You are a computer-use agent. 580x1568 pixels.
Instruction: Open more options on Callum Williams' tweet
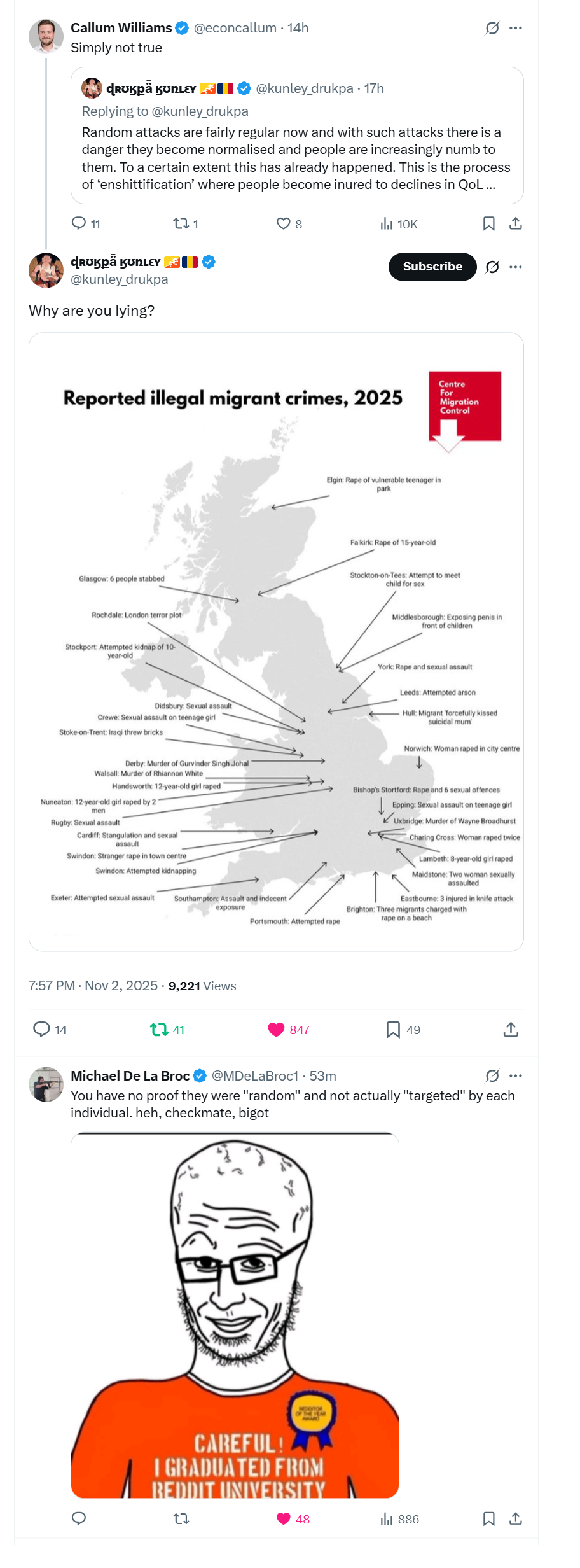pyautogui.click(x=516, y=28)
